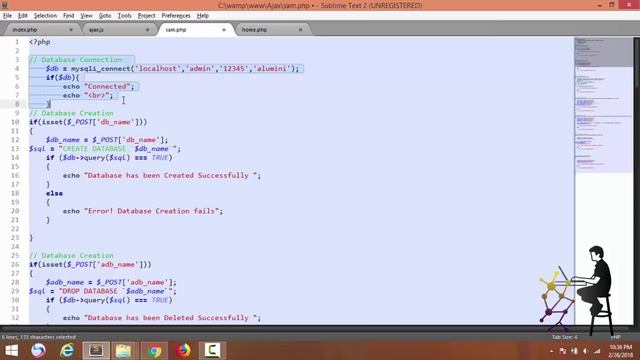Close the index.php tab
The image size is (640, 360).
pos(71,30)
